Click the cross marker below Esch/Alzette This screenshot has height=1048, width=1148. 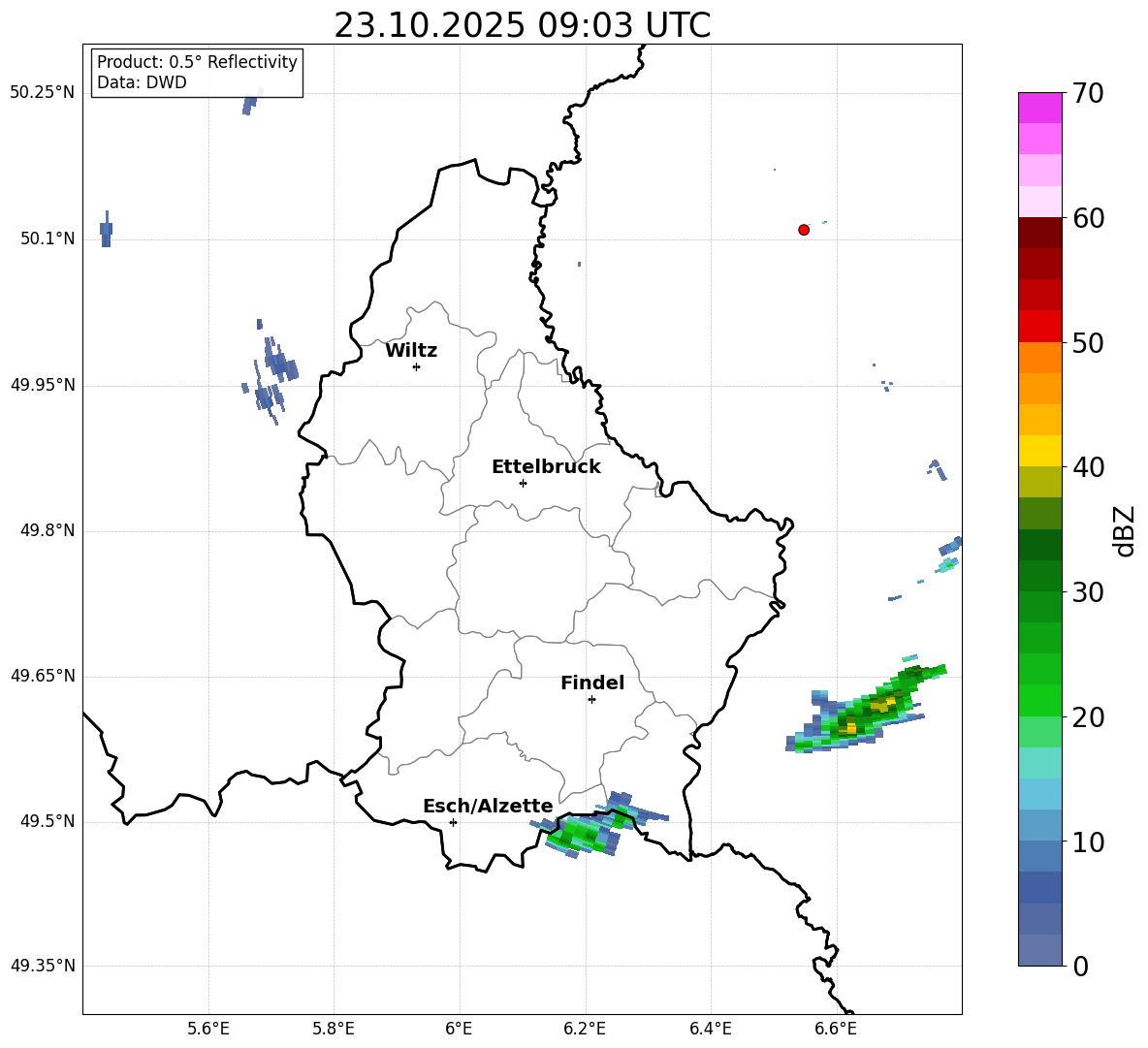tap(453, 822)
